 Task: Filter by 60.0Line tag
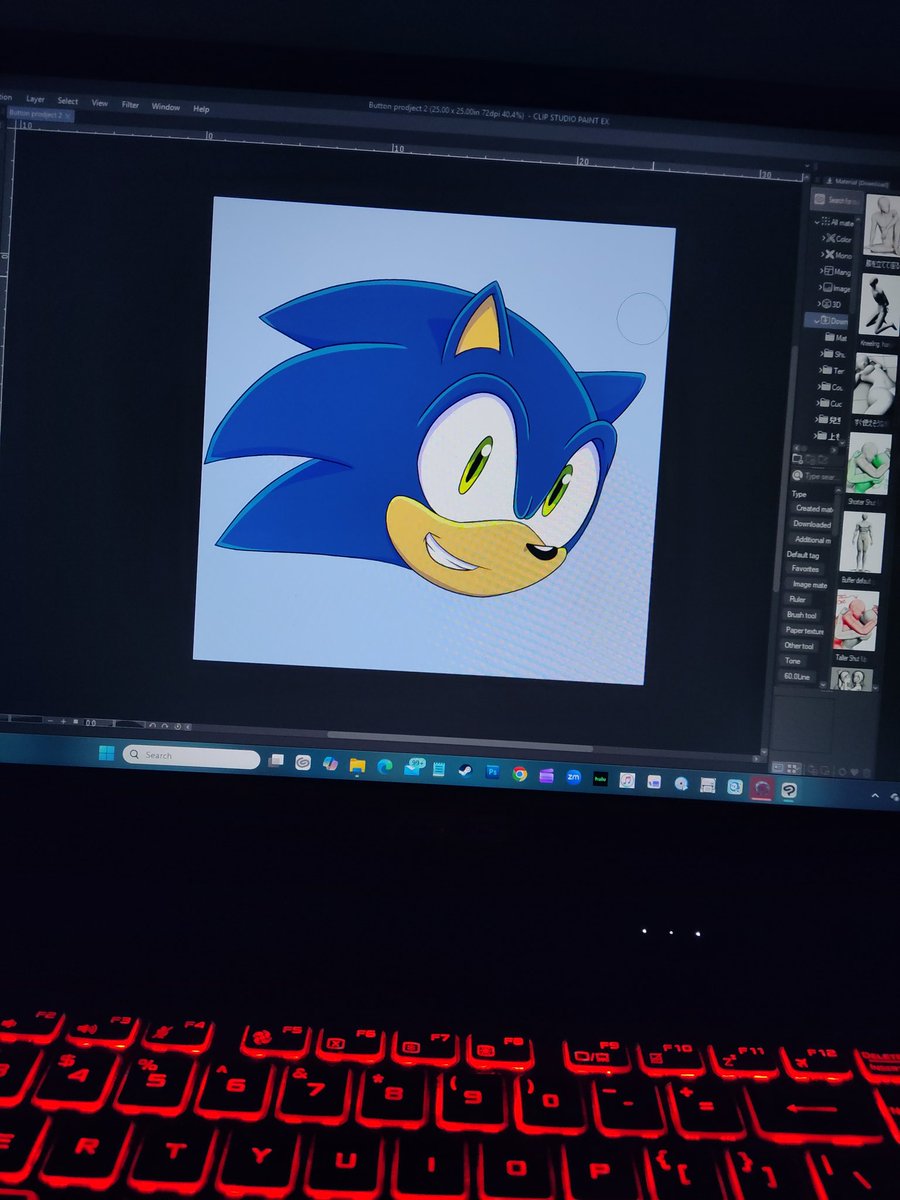point(796,677)
